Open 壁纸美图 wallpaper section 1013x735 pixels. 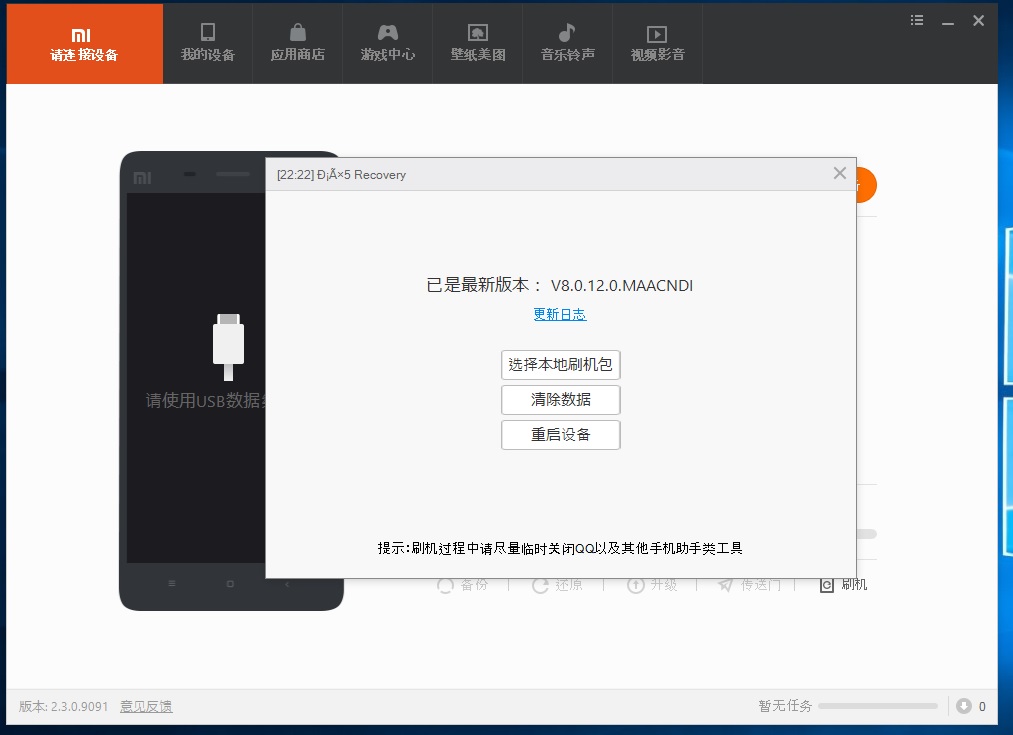(x=477, y=43)
